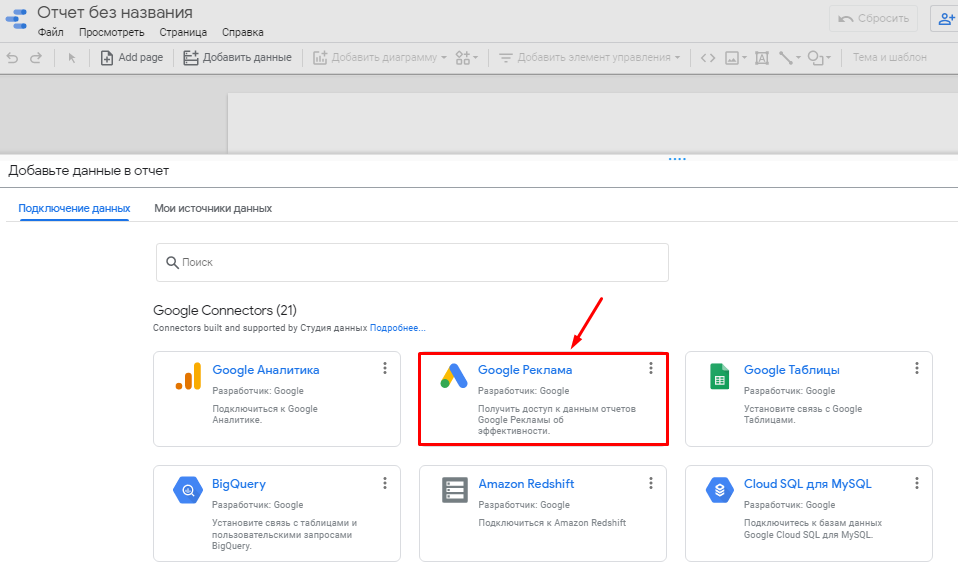
Task: Open the Справка menu
Action: point(243,32)
